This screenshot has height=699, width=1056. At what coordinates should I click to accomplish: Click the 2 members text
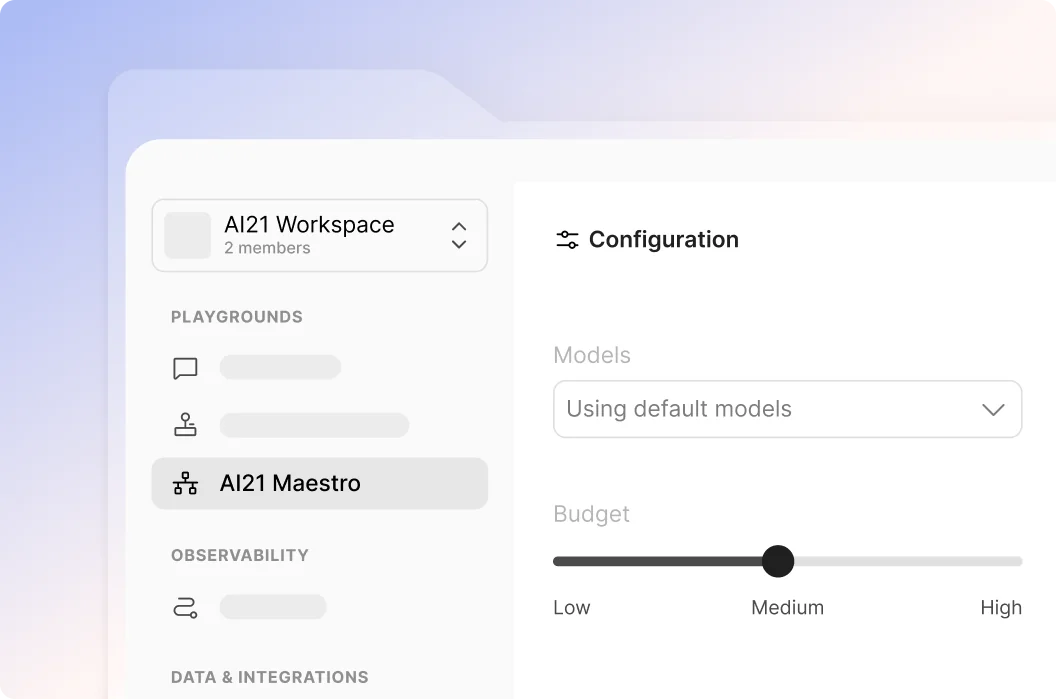267,248
